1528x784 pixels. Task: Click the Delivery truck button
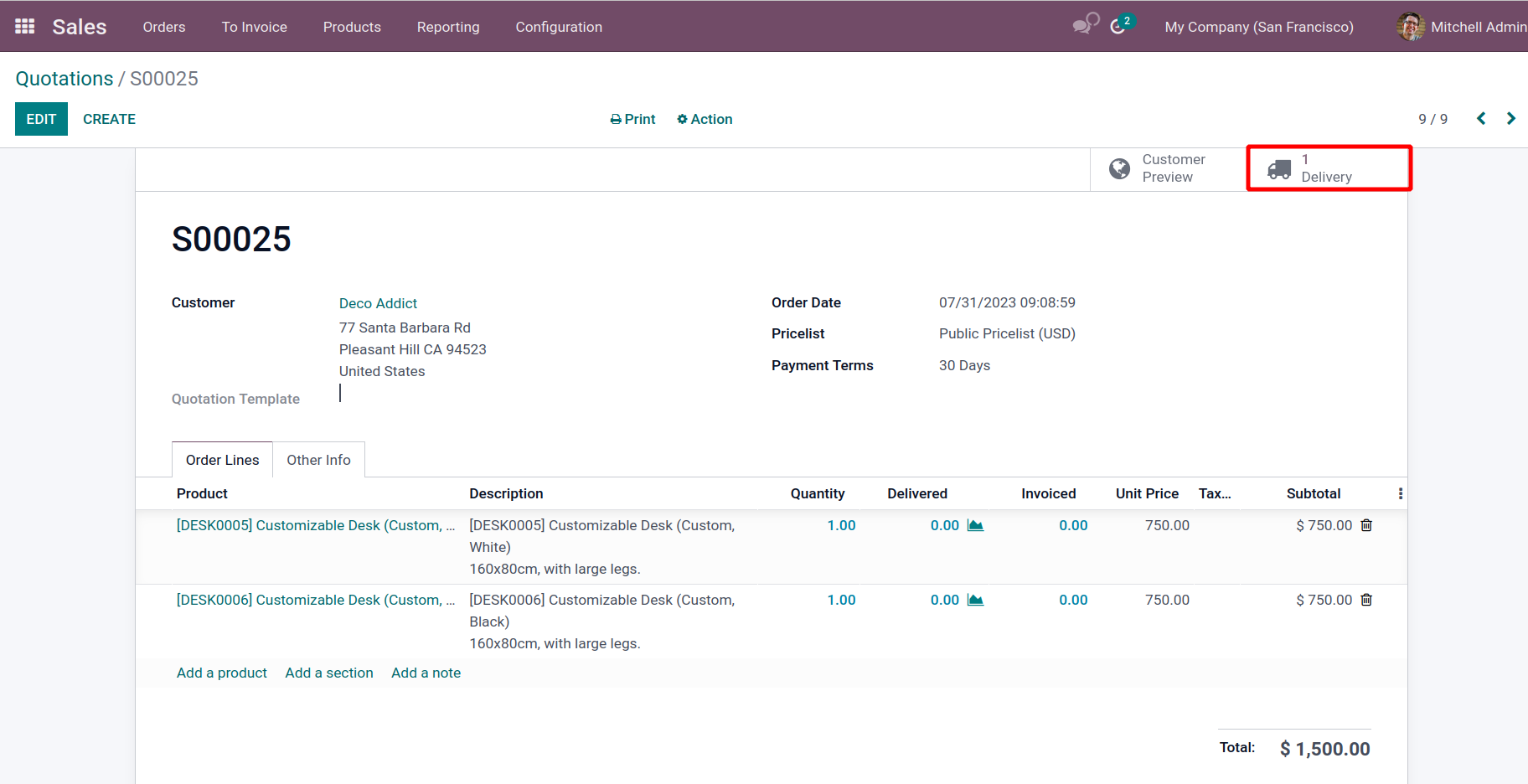[x=1329, y=168]
